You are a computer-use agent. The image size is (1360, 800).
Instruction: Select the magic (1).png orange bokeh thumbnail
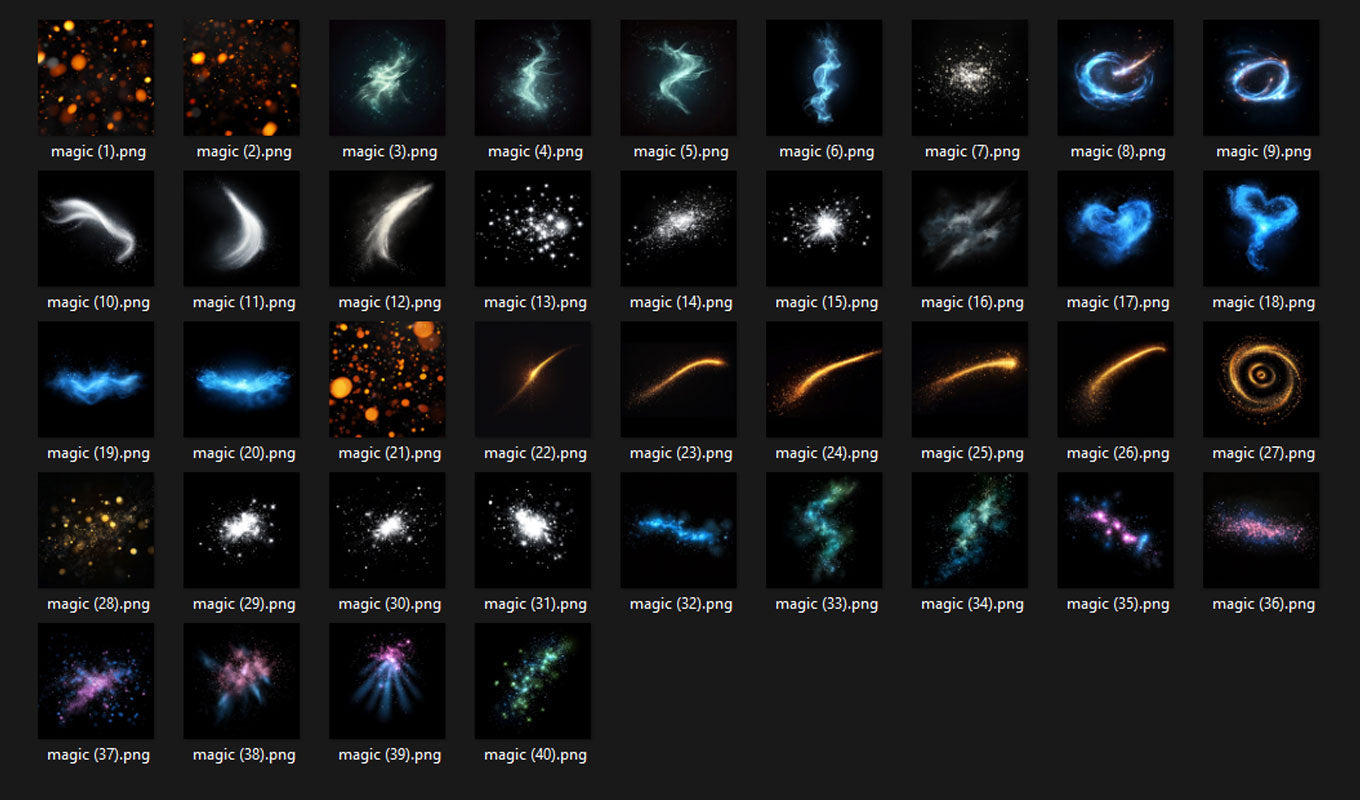coord(96,78)
